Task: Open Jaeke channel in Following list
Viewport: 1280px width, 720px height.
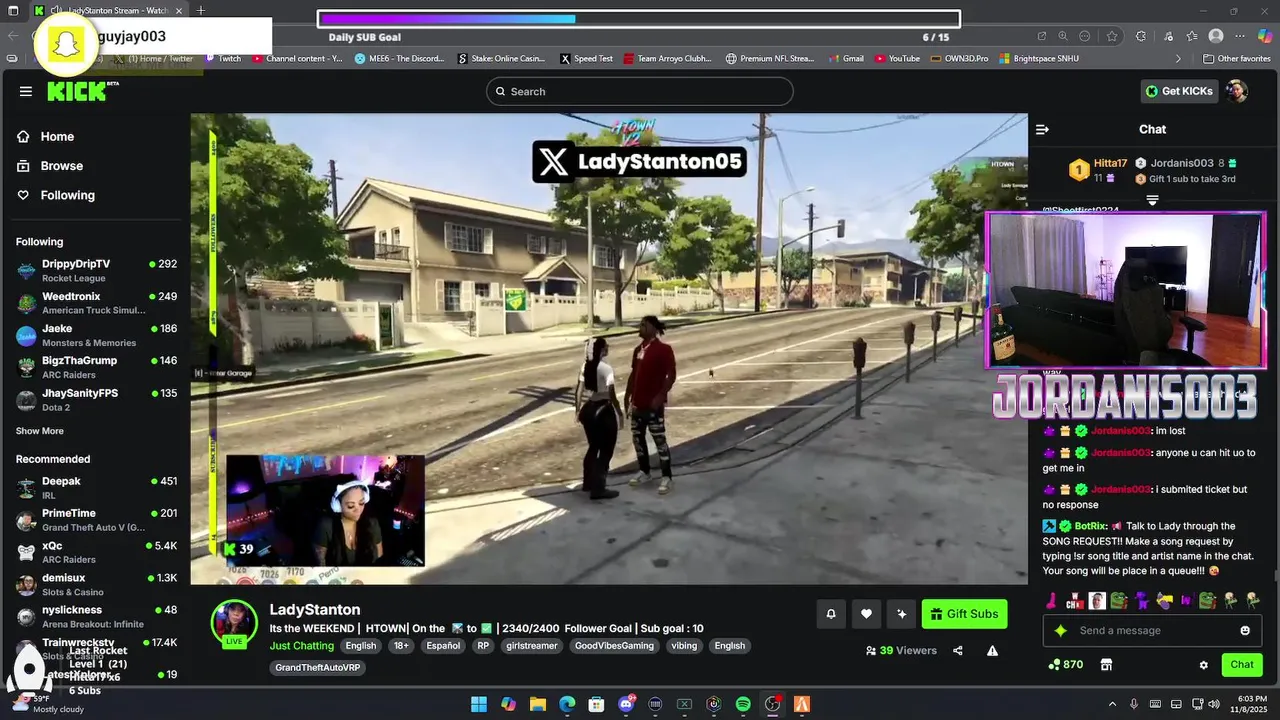Action: click(x=96, y=335)
